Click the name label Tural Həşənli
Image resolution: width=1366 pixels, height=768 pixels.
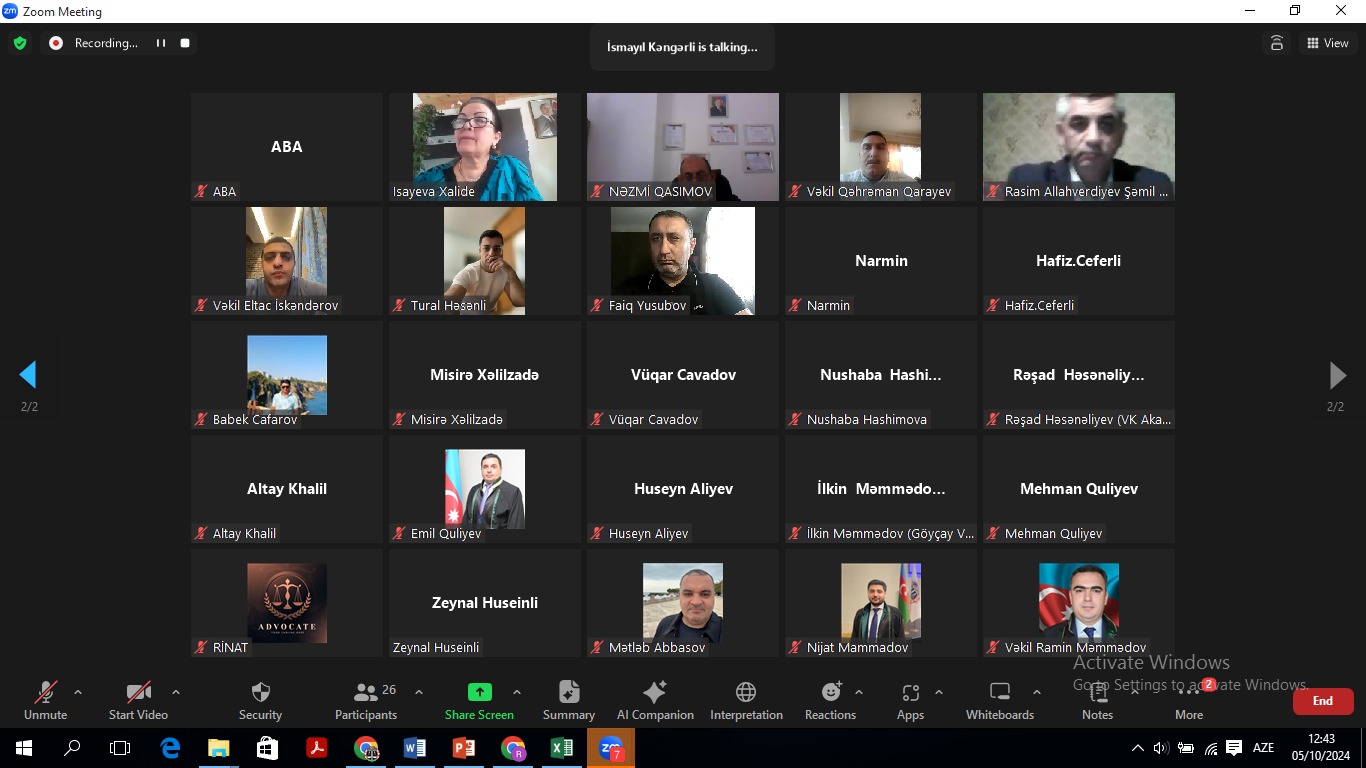coord(448,306)
